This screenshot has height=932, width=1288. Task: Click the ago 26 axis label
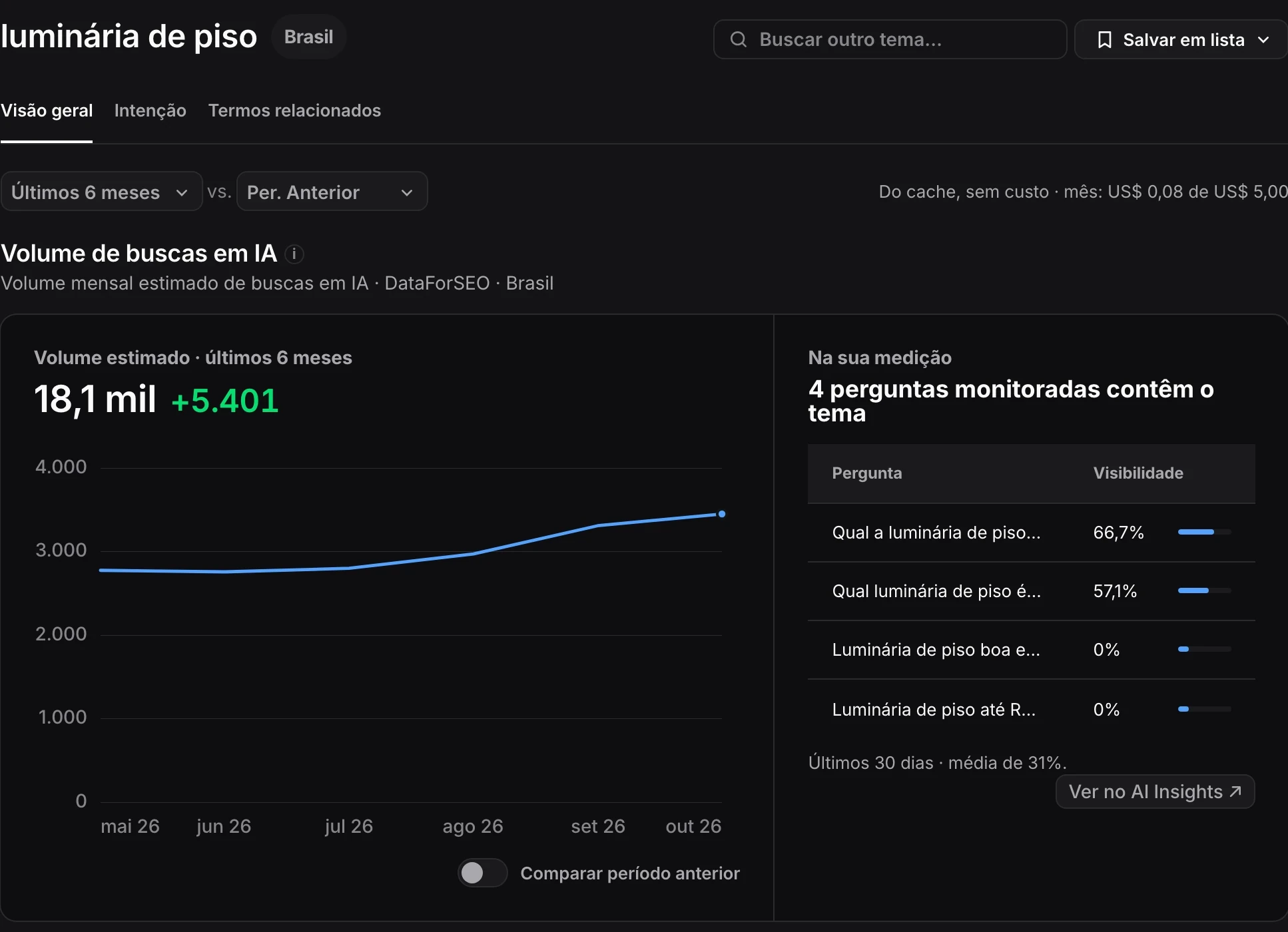click(x=473, y=826)
